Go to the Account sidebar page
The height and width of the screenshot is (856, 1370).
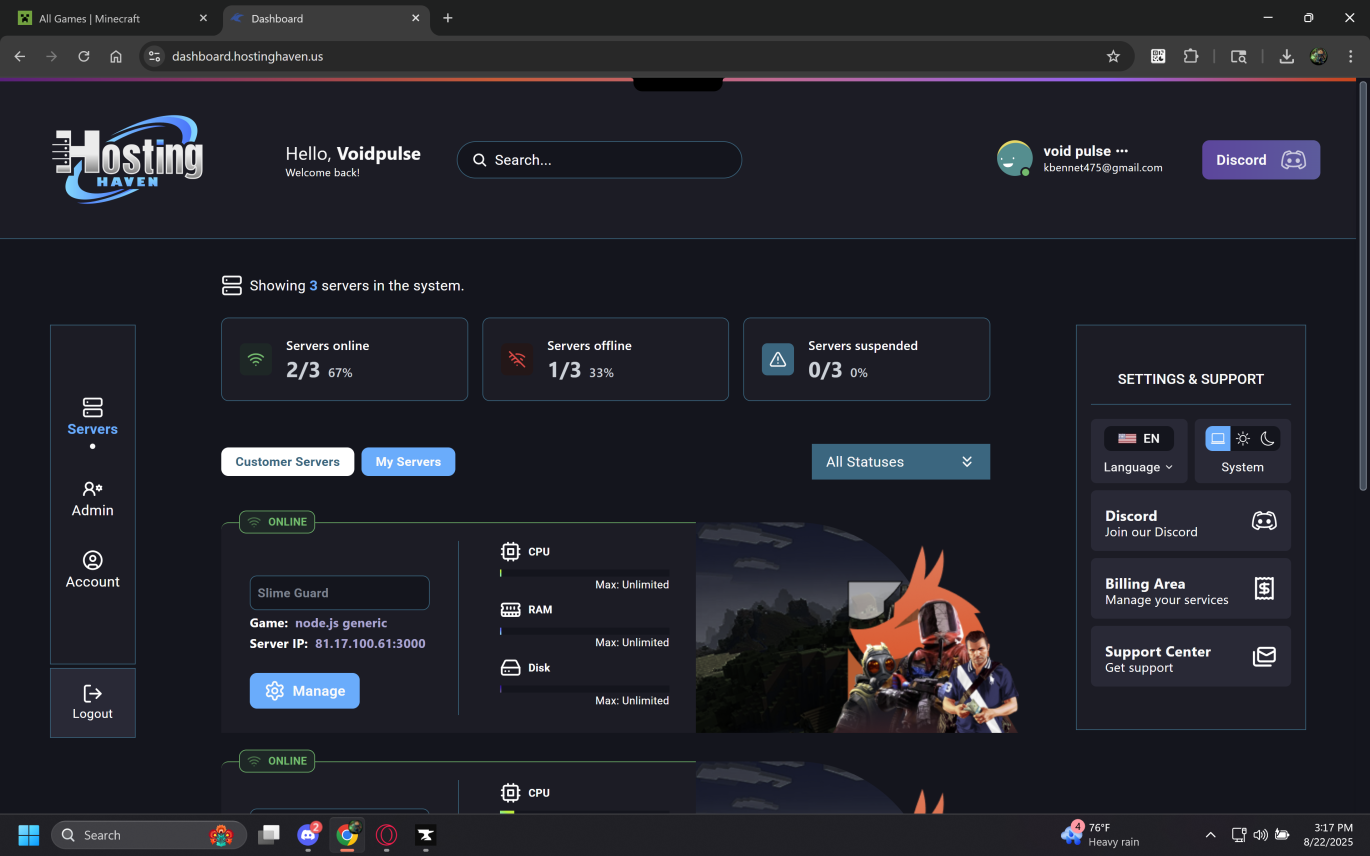pos(92,569)
